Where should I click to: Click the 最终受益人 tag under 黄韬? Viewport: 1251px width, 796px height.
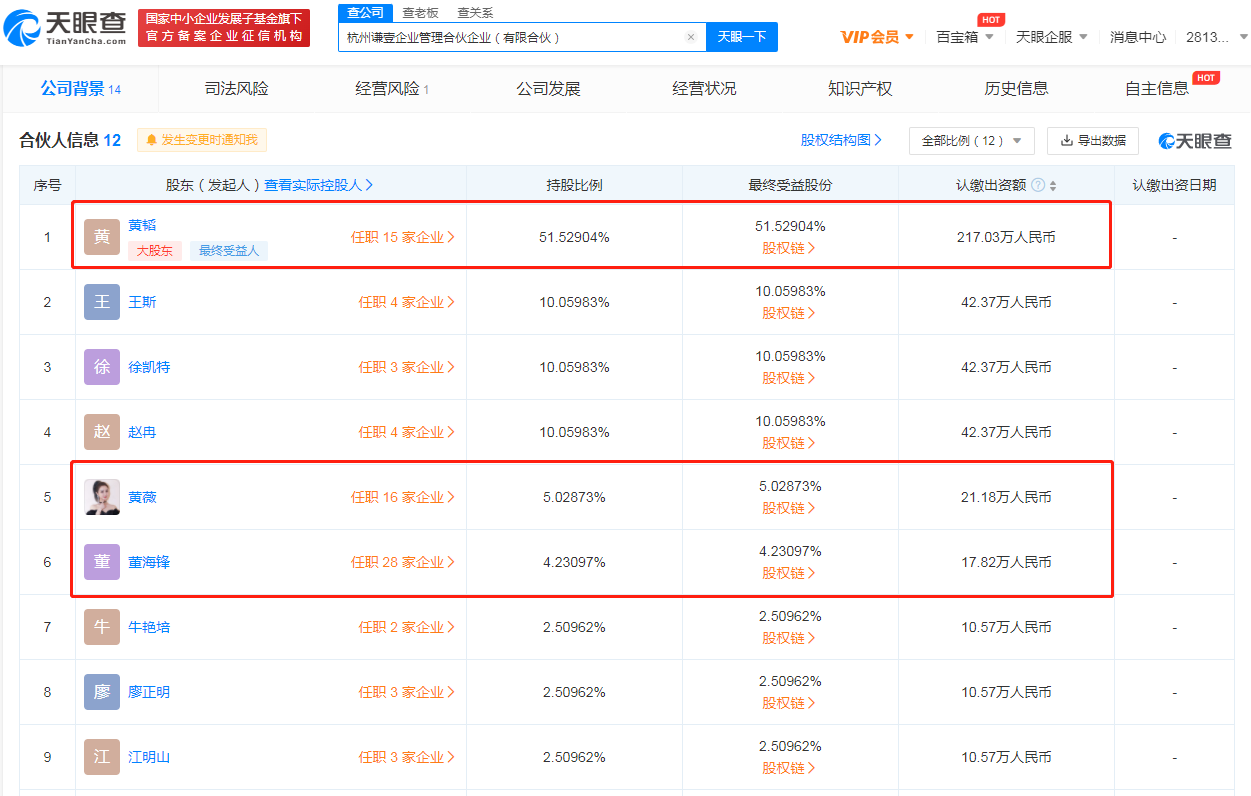(229, 251)
